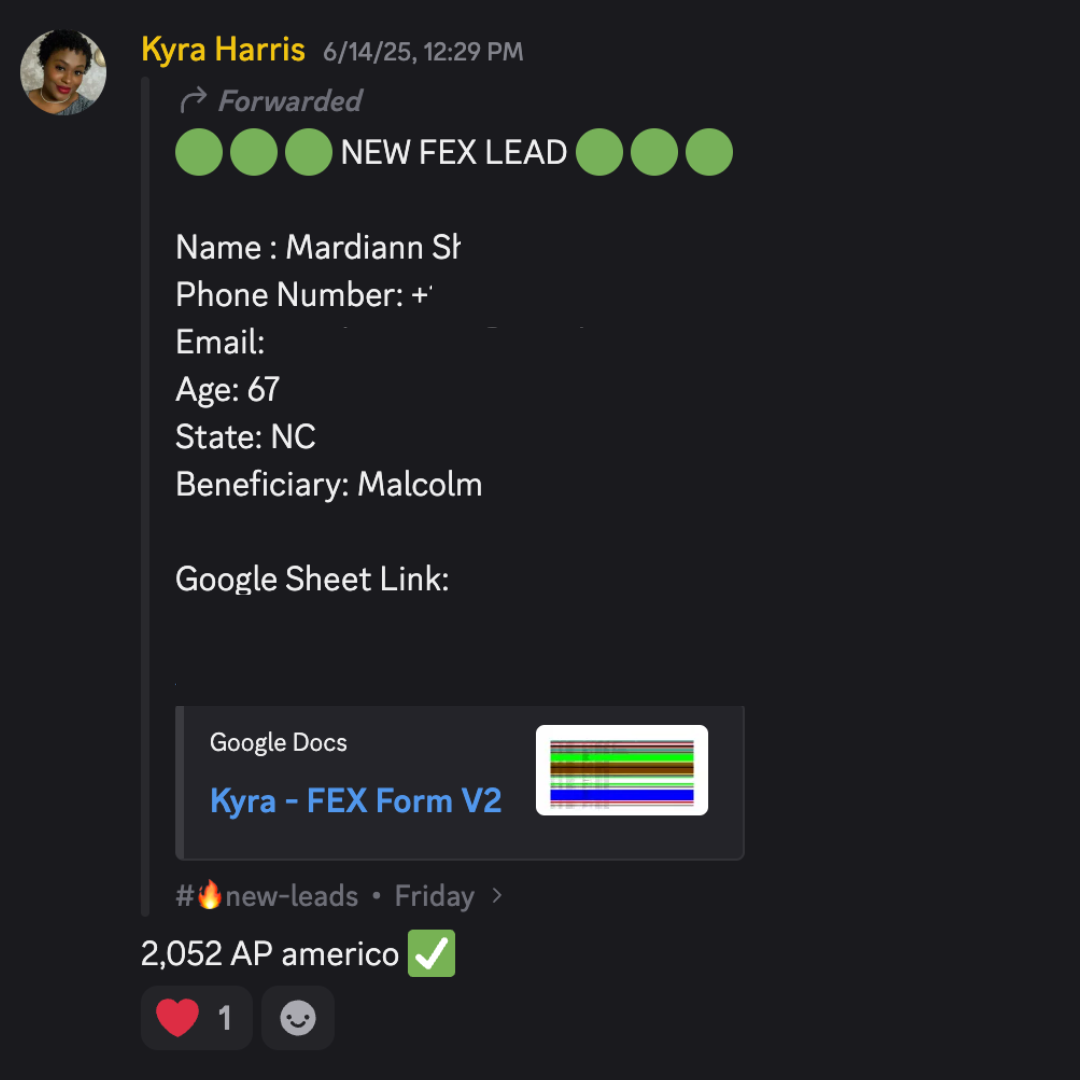1080x1080 pixels.
Task: Click the fire emoji in new-leads channel name
Action: (x=209, y=895)
